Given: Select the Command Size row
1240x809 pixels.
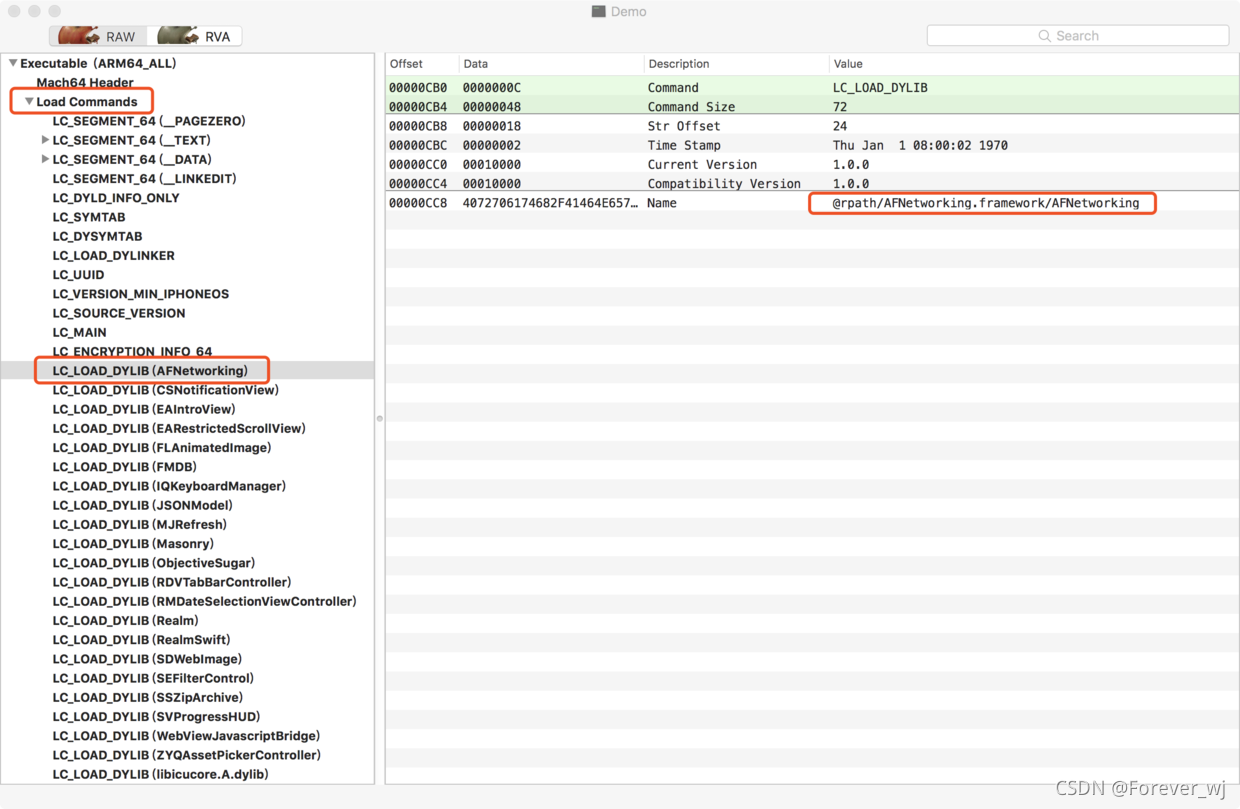Looking at the screenshot, I should (812, 107).
